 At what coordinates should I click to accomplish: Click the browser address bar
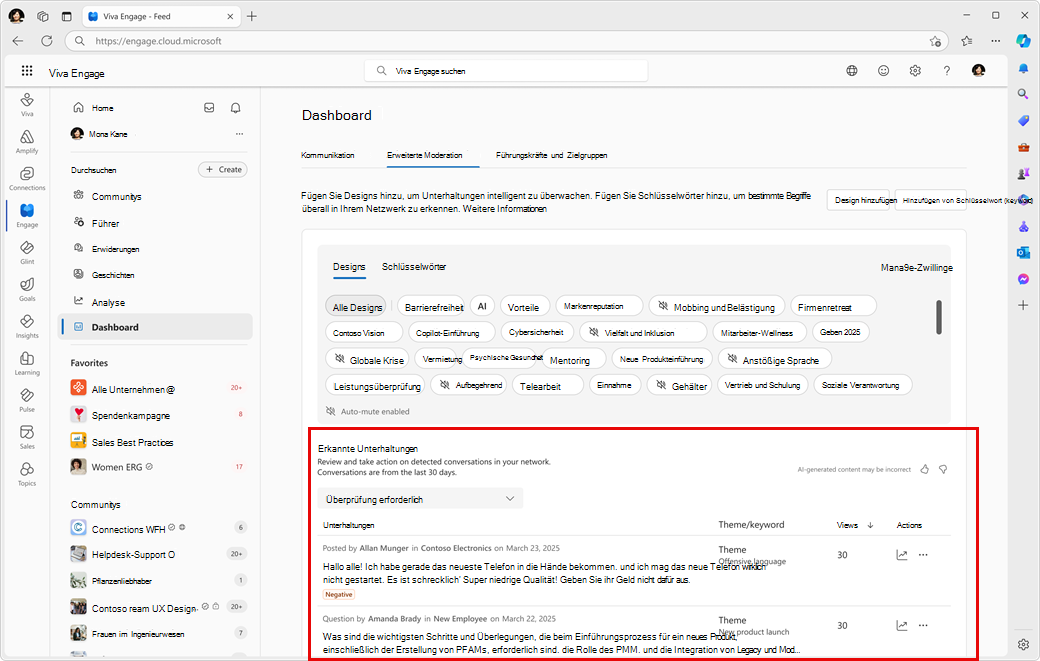pyautogui.click(x=507, y=41)
